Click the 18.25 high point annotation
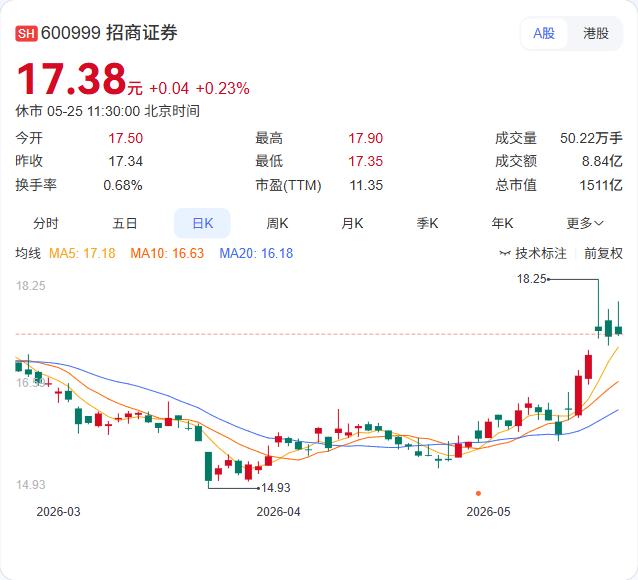The width and height of the screenshot is (638, 580). coord(531,279)
